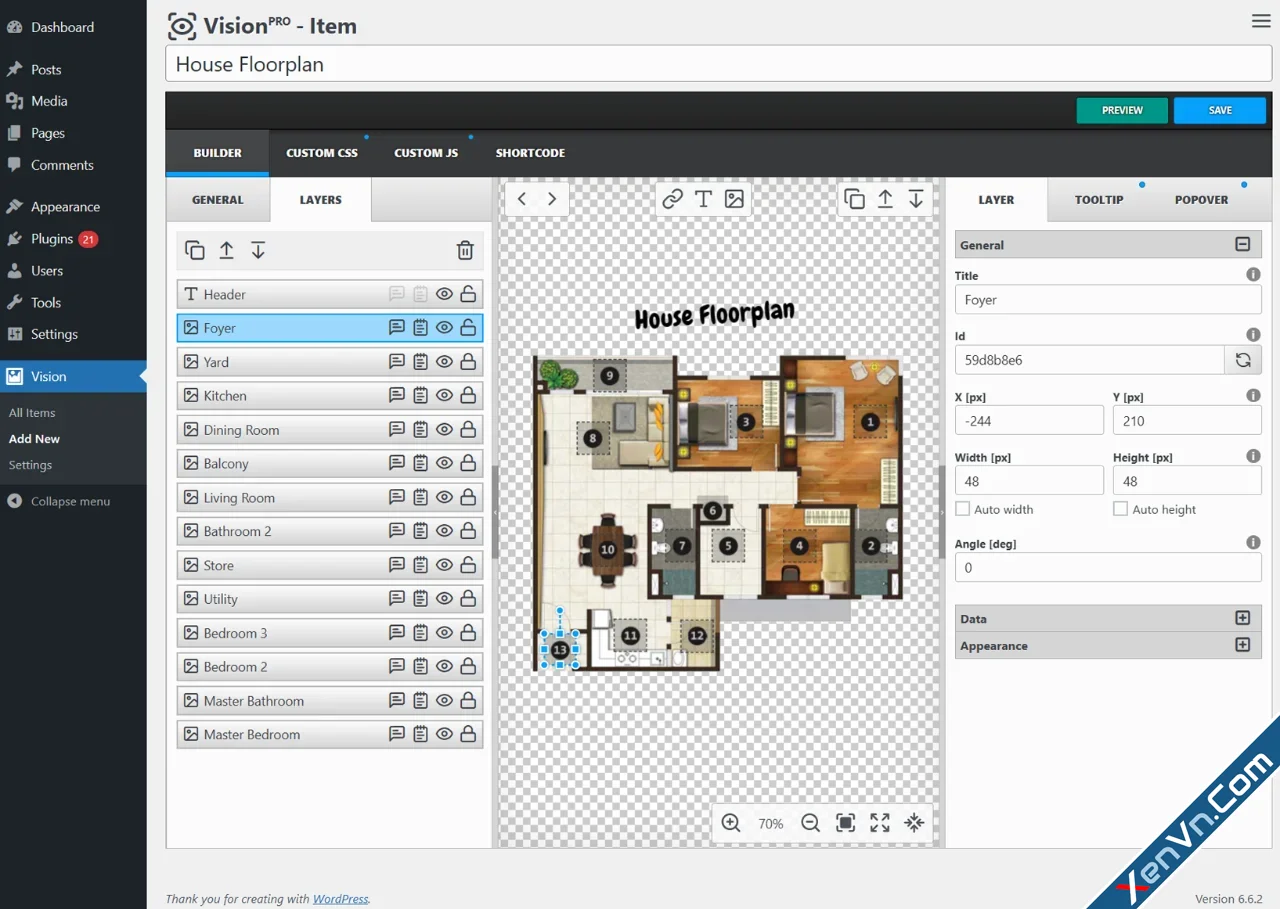
Task: Switch to the Popover tab
Action: click(1201, 200)
